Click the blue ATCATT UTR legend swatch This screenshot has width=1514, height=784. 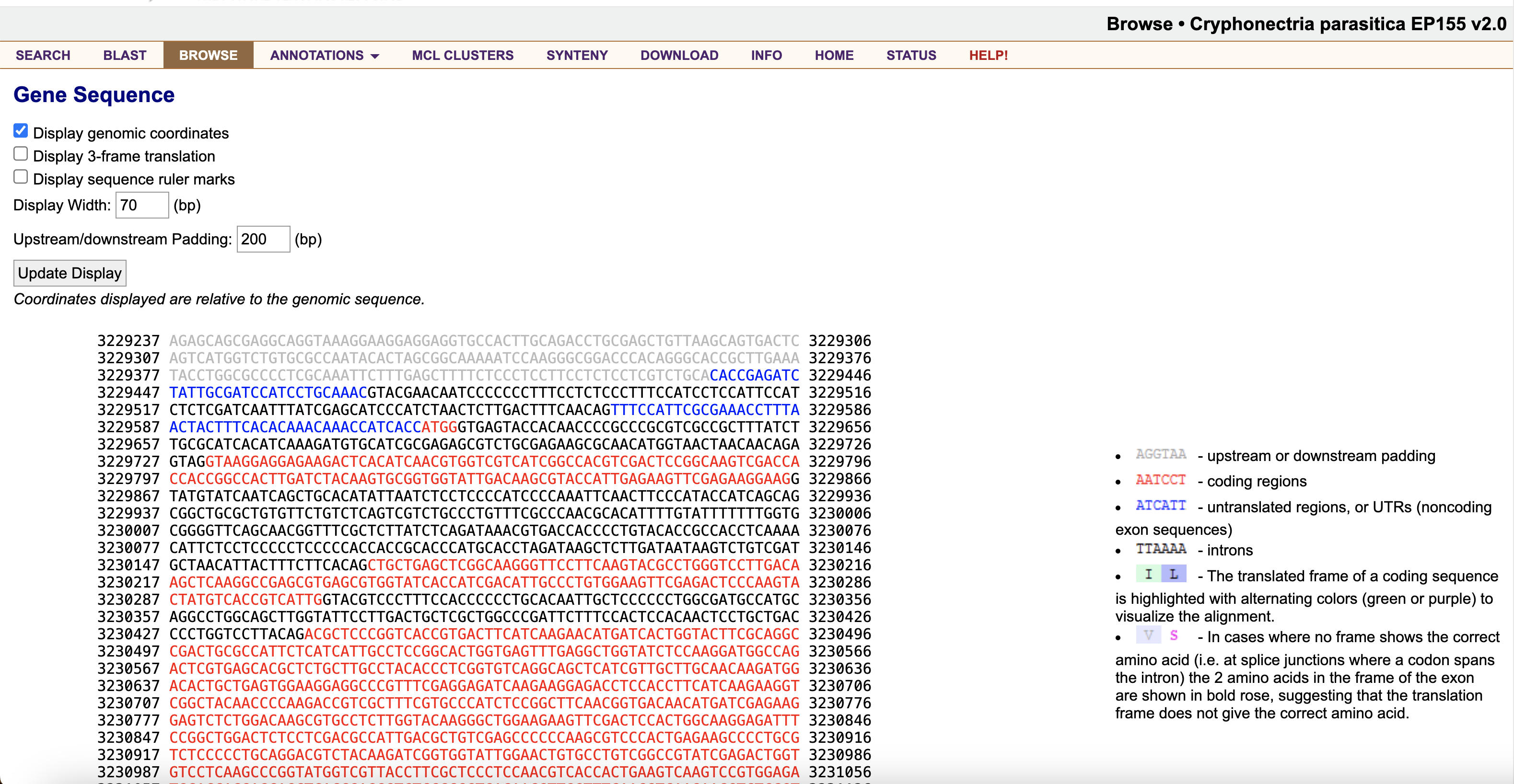coord(1160,506)
